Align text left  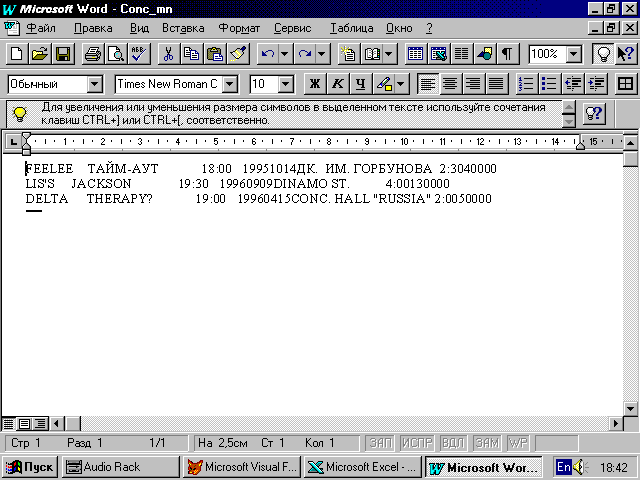coord(427,84)
